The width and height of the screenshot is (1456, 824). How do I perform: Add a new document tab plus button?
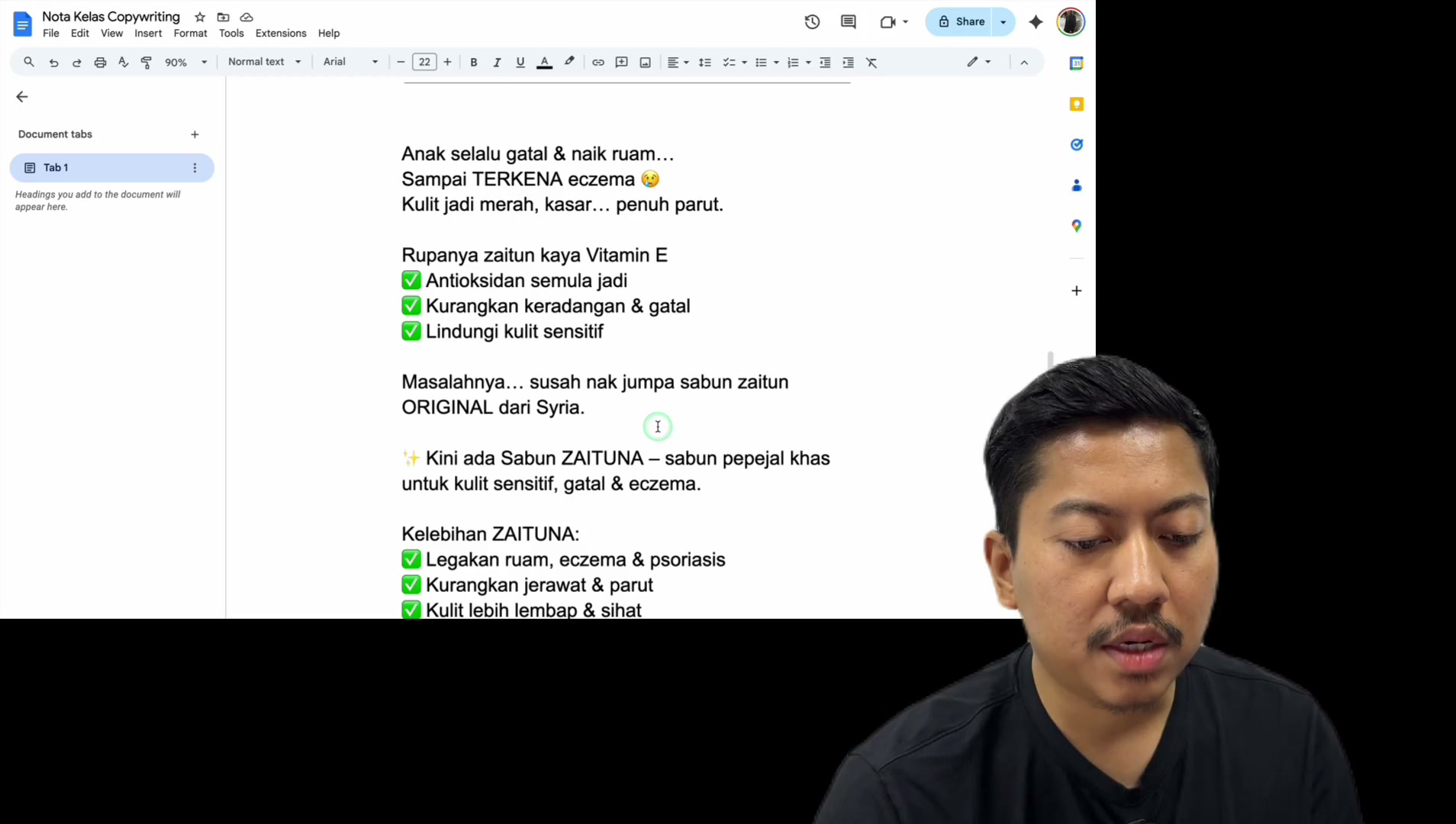[195, 134]
